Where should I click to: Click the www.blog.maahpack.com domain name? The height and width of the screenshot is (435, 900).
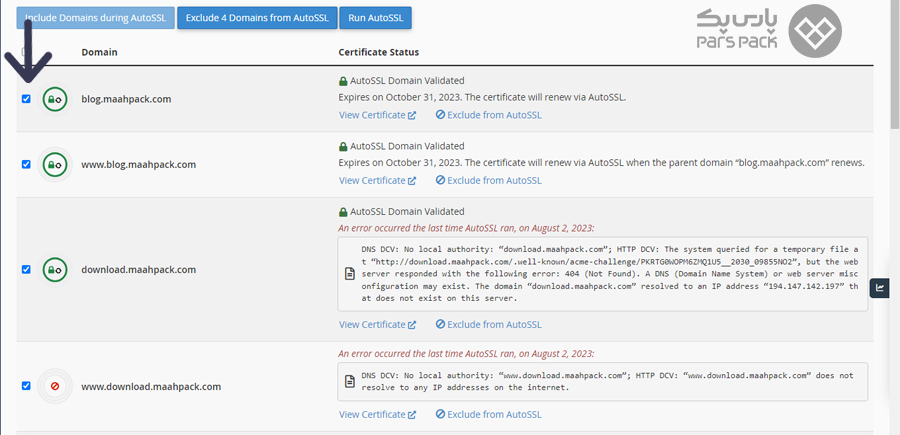pos(138,164)
